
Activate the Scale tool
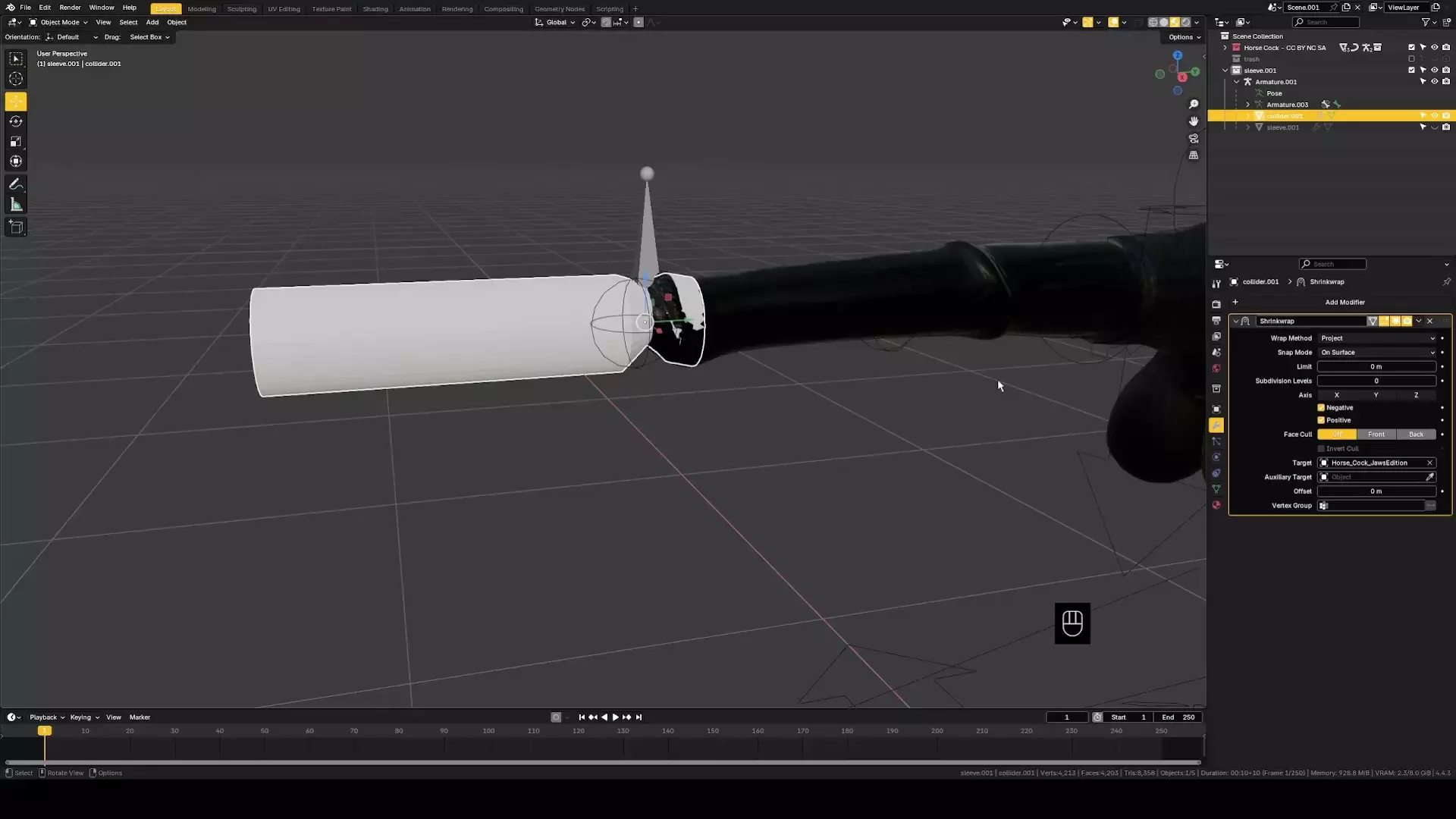click(x=16, y=142)
